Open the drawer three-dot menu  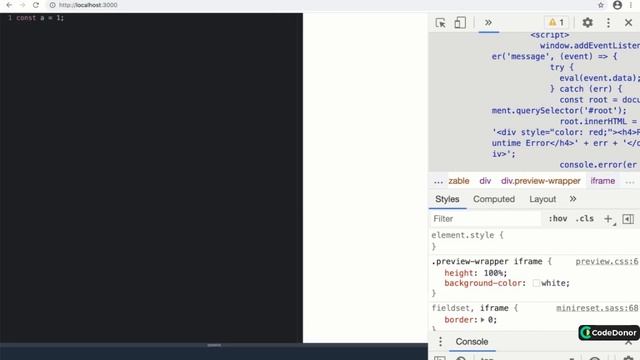point(440,342)
